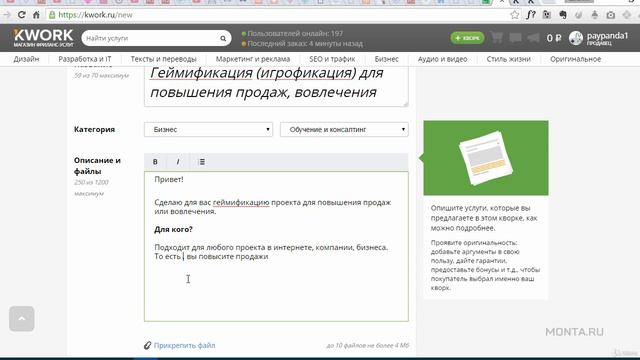
Task: Toggle italic formatting in description editor
Action: click(178, 162)
